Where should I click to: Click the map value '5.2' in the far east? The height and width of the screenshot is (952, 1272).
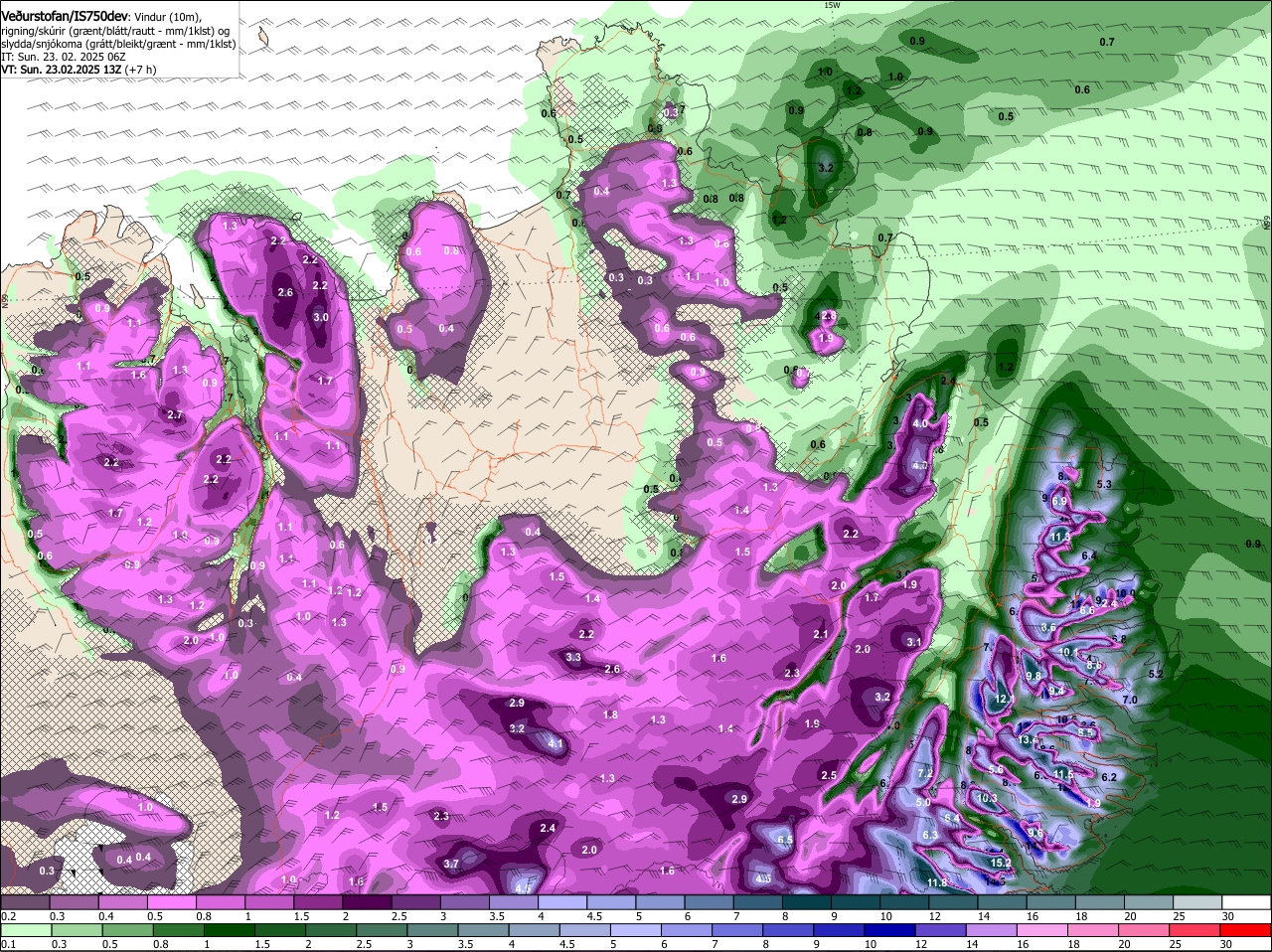1156,674
